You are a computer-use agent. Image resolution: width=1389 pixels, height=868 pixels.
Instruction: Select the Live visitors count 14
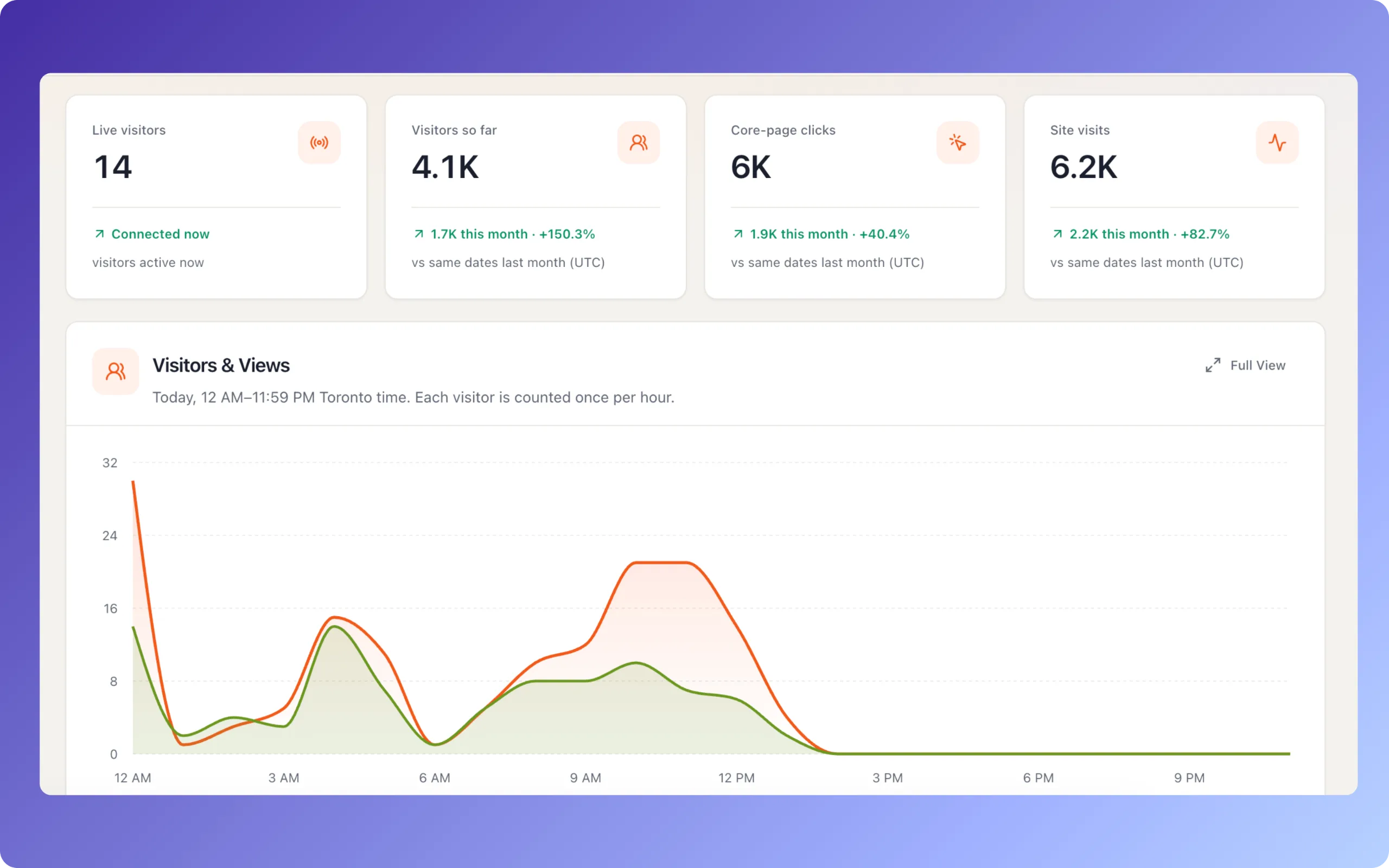point(113,167)
